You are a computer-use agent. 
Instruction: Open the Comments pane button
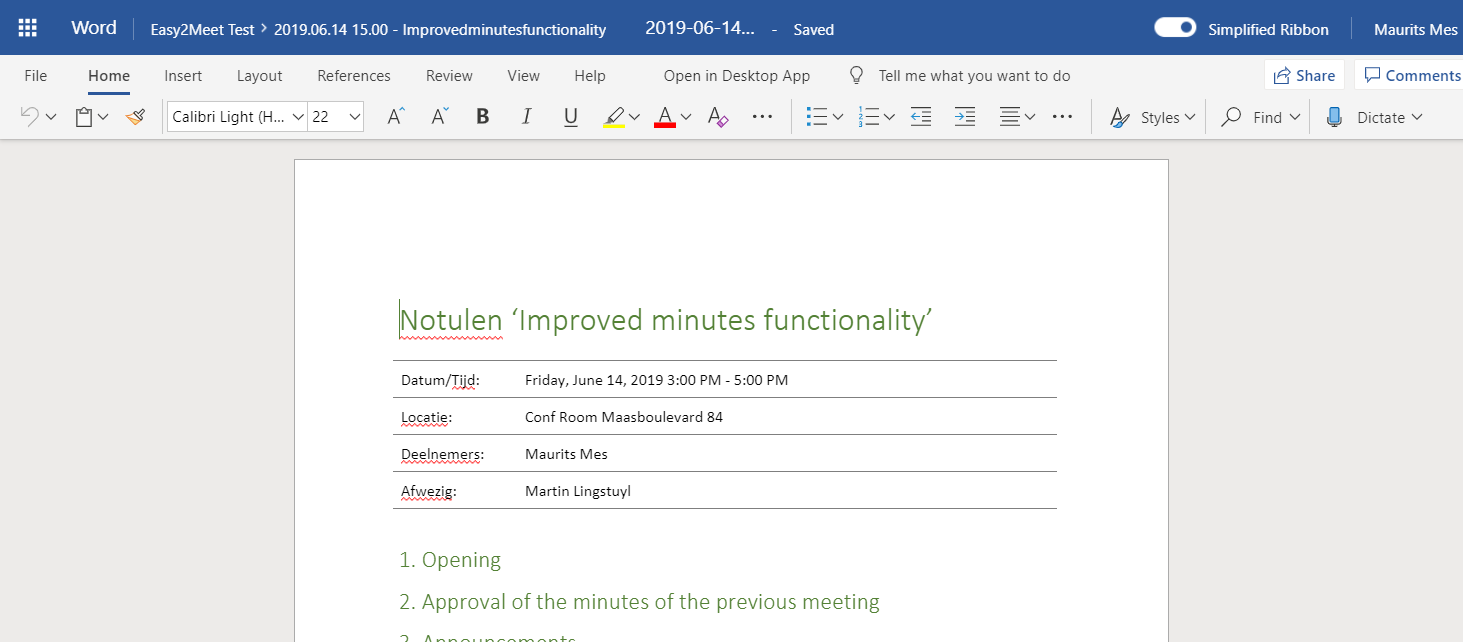click(x=1411, y=75)
